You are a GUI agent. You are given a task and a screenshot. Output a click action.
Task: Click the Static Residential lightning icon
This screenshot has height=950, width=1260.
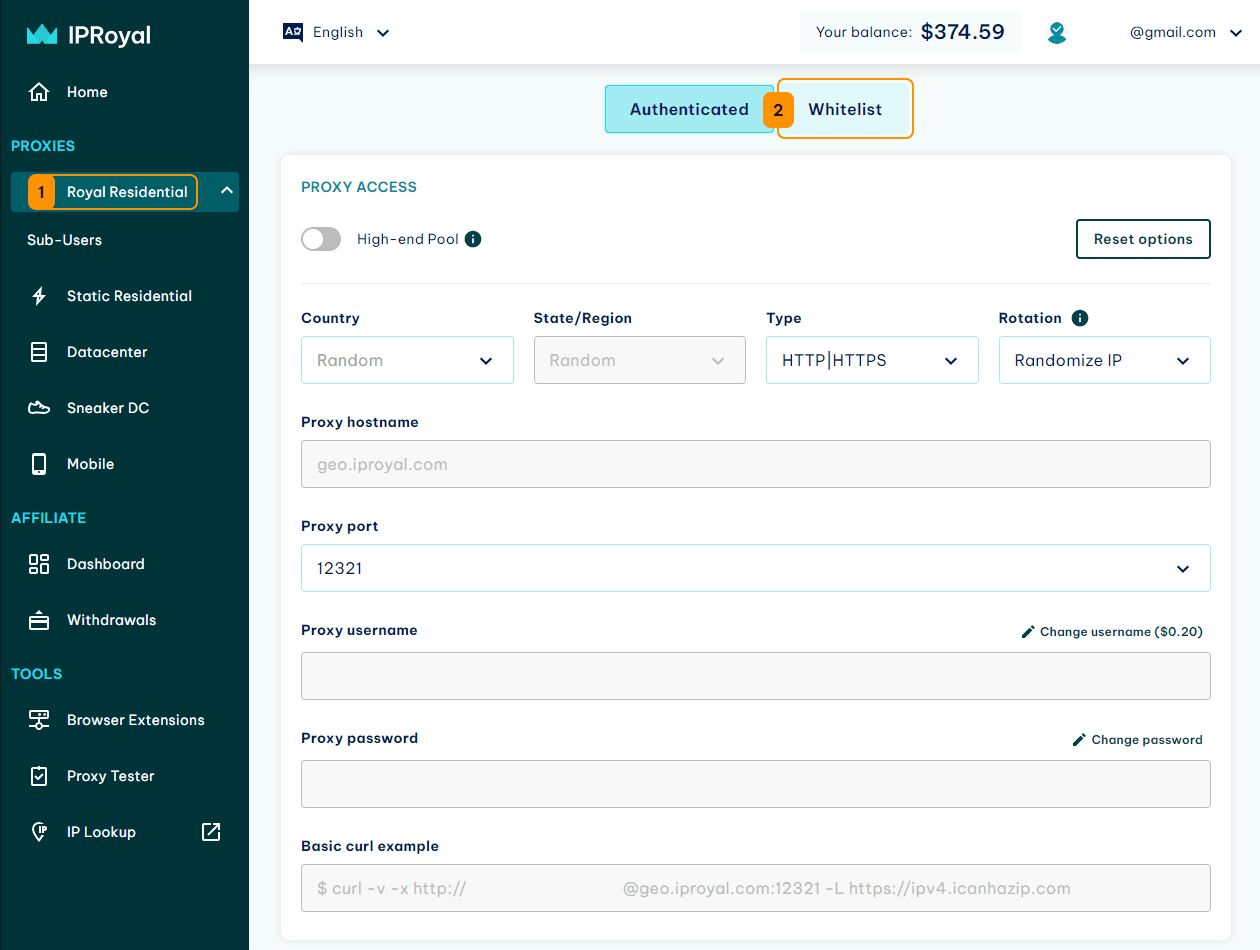(x=39, y=296)
